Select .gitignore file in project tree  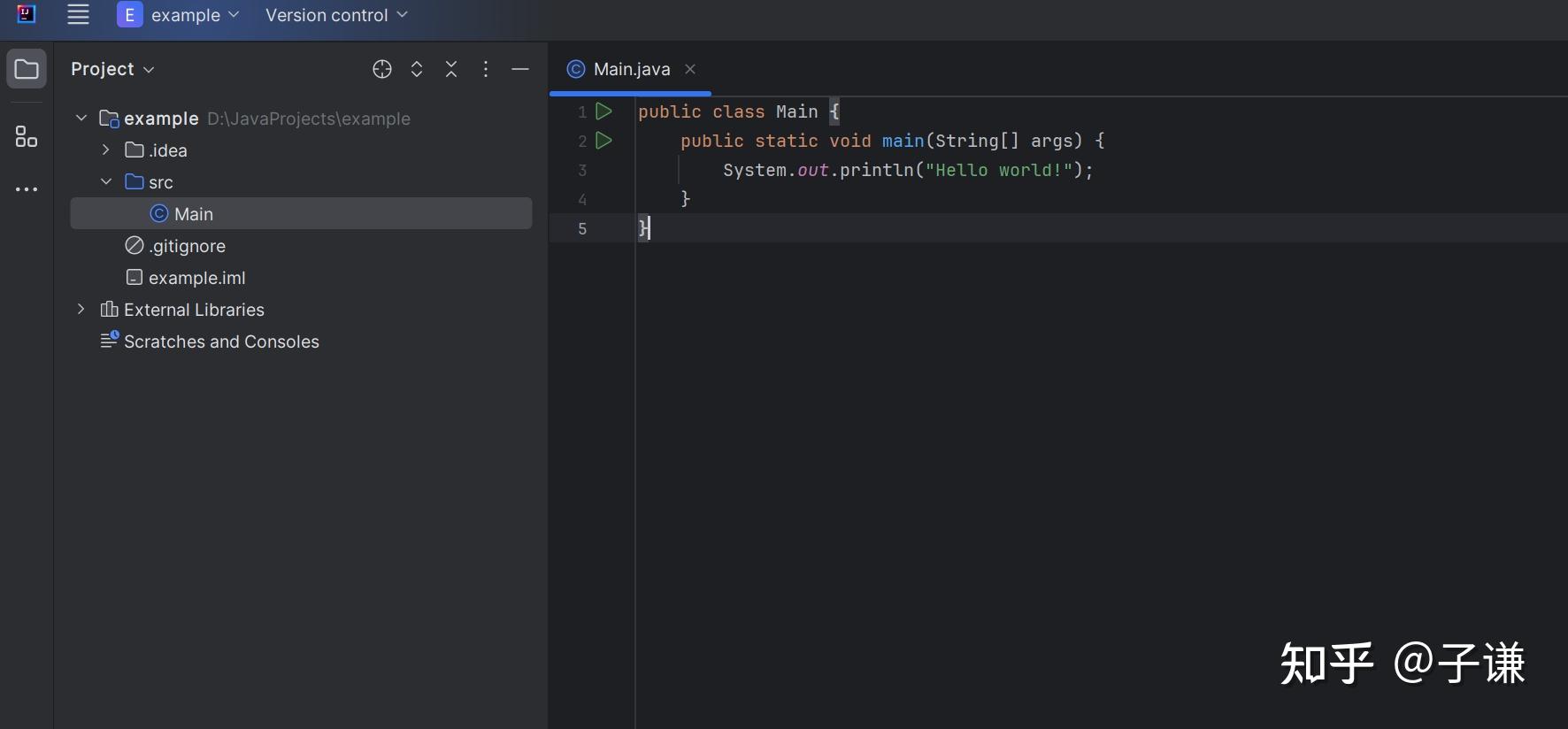[187, 246]
